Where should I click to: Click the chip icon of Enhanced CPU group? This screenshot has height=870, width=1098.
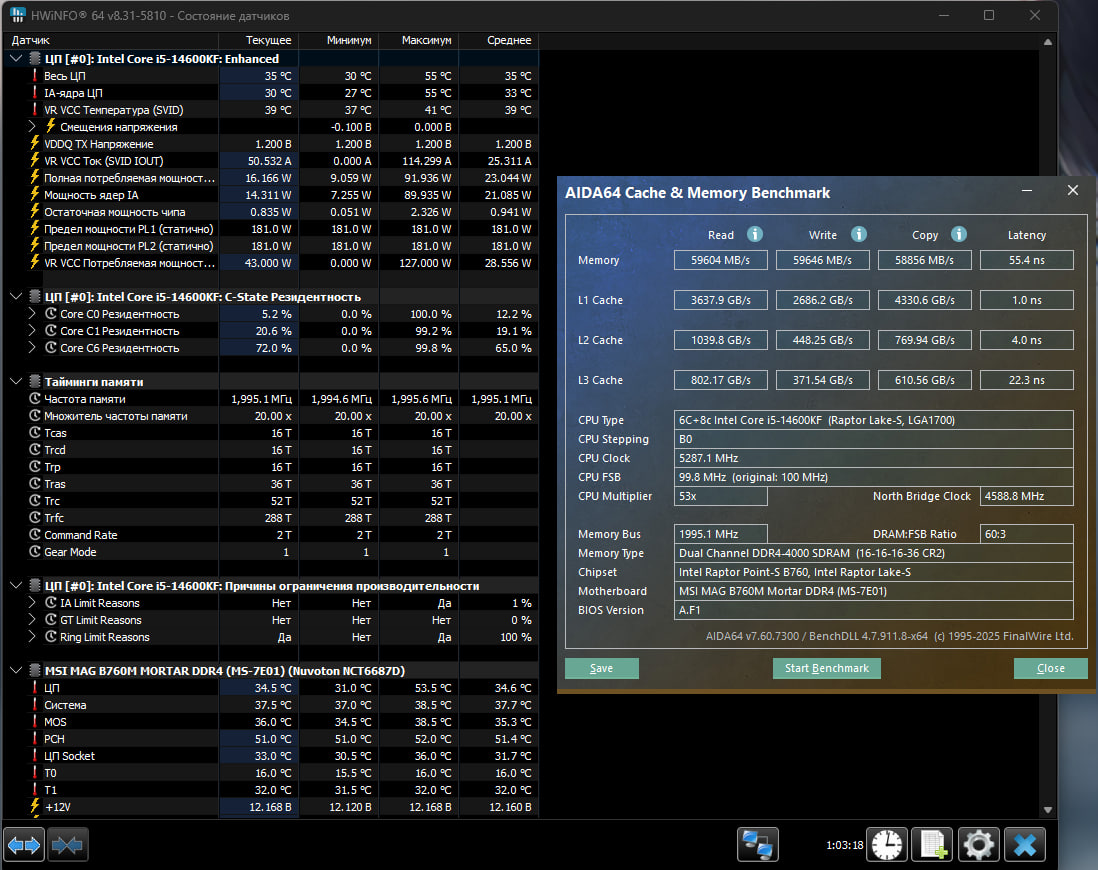[x=34, y=59]
